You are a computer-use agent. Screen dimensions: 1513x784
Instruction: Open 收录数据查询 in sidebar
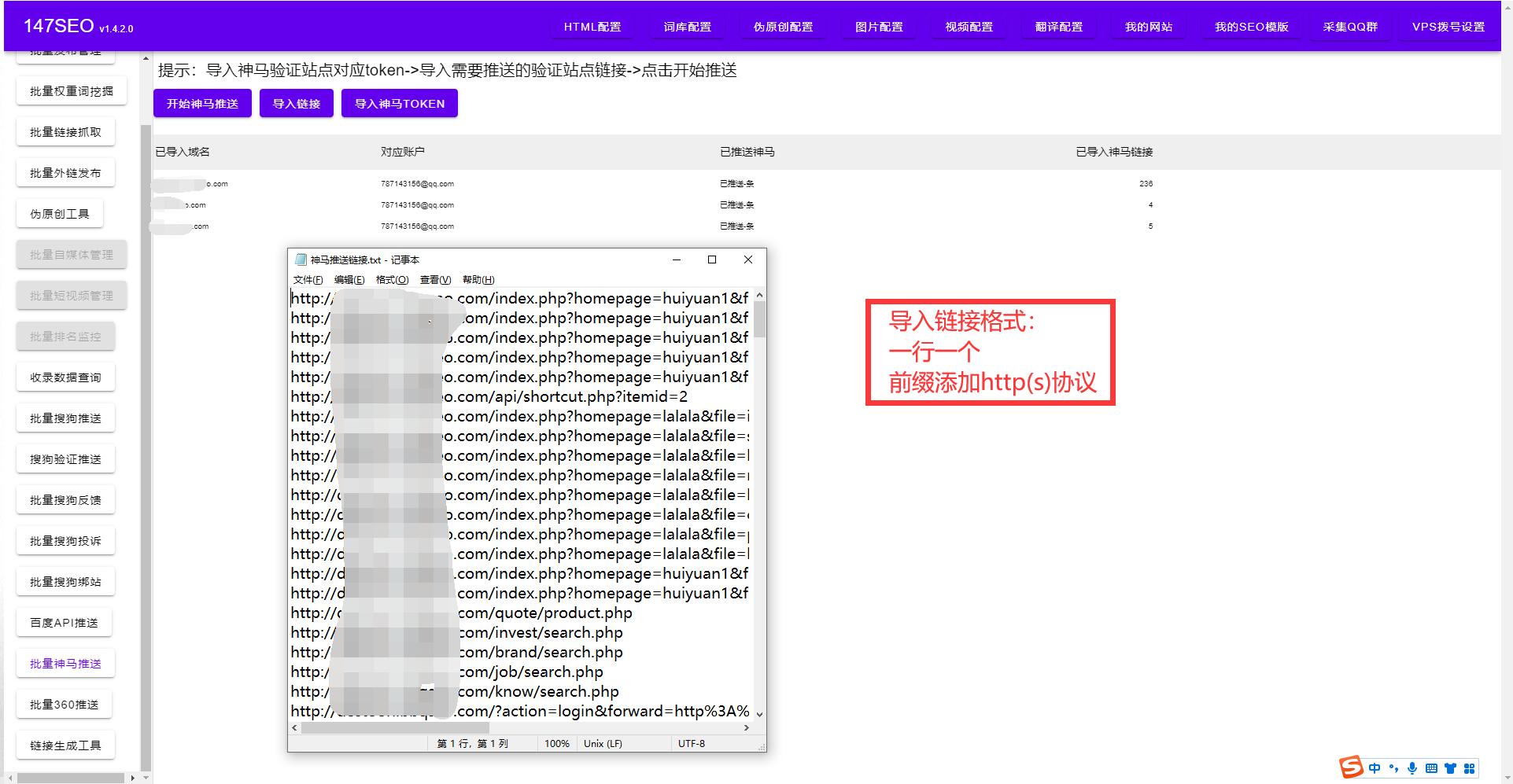(x=65, y=377)
